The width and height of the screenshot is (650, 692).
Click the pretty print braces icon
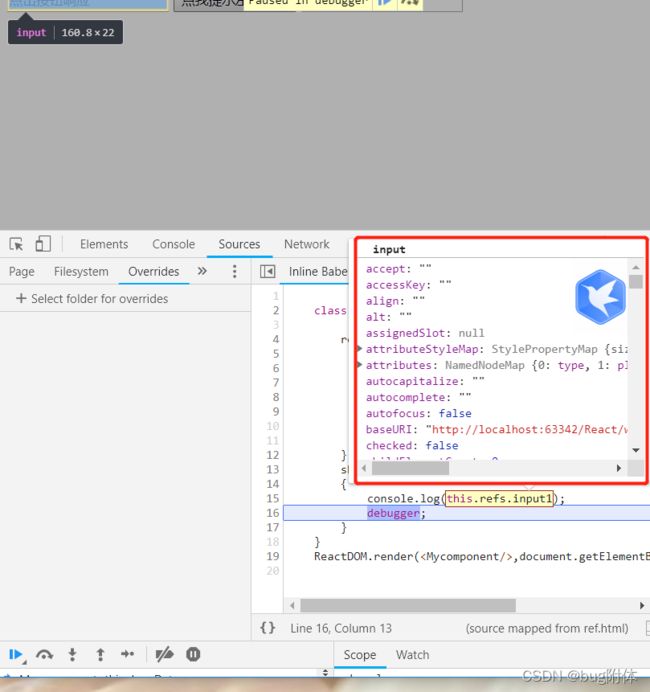pyautogui.click(x=268, y=628)
